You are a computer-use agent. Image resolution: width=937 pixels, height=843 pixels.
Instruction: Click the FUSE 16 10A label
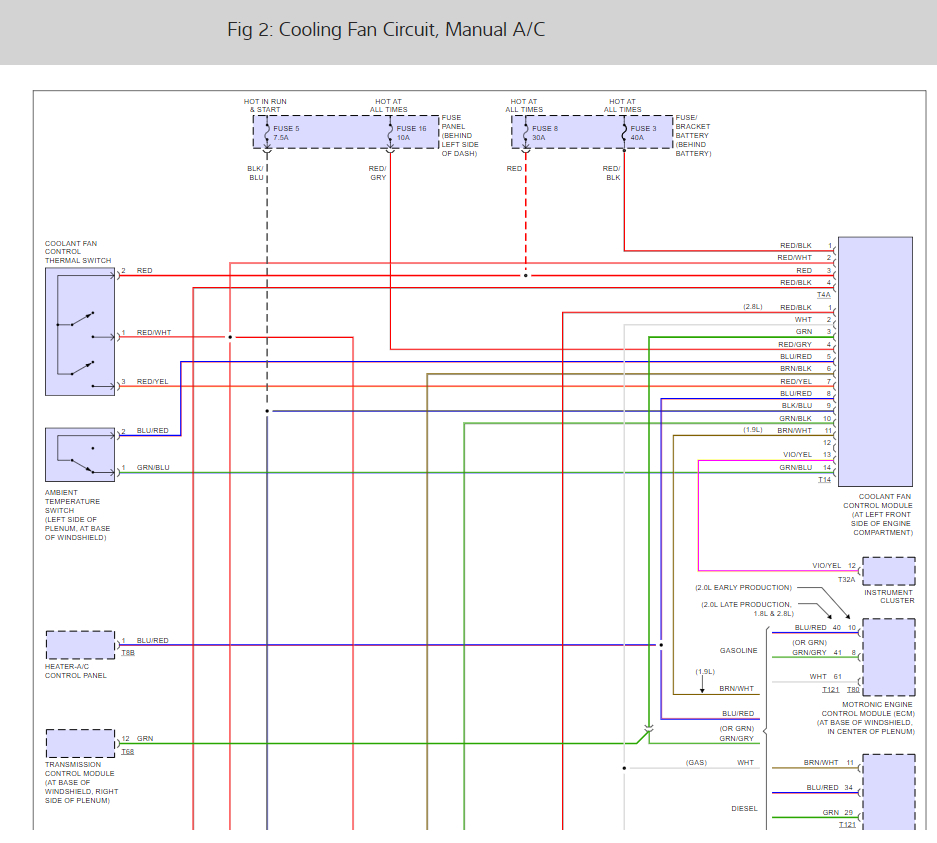pos(411,133)
